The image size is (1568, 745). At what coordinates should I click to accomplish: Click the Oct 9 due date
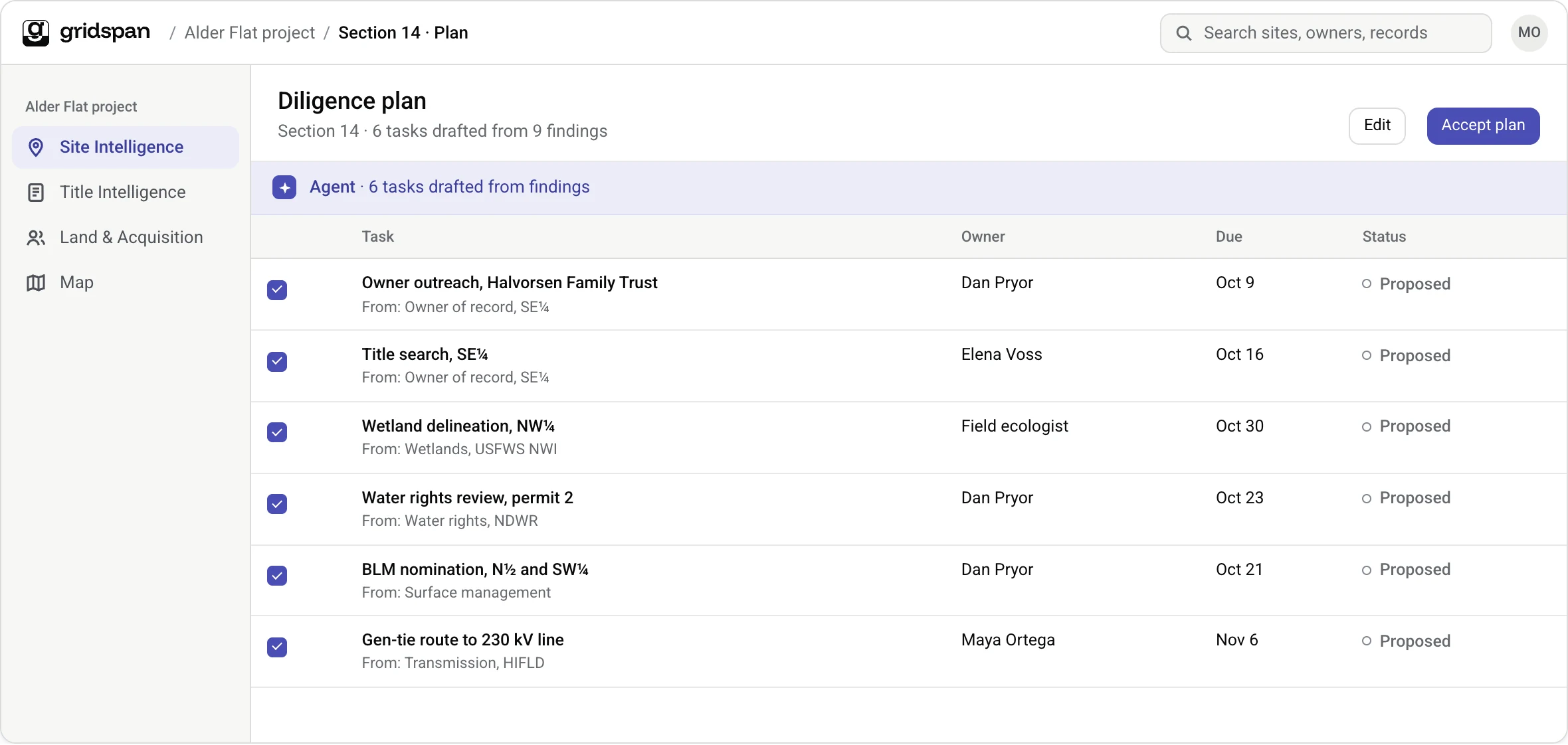coord(1235,283)
